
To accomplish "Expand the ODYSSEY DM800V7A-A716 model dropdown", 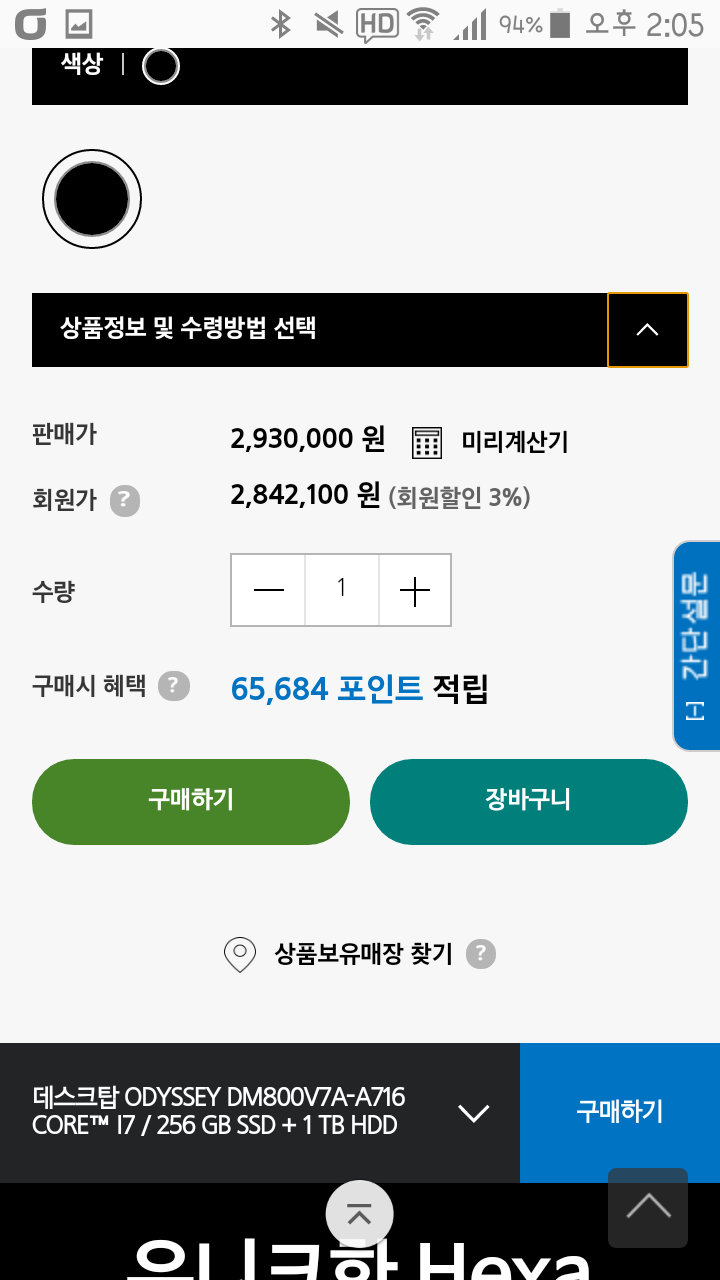I will [x=472, y=1112].
